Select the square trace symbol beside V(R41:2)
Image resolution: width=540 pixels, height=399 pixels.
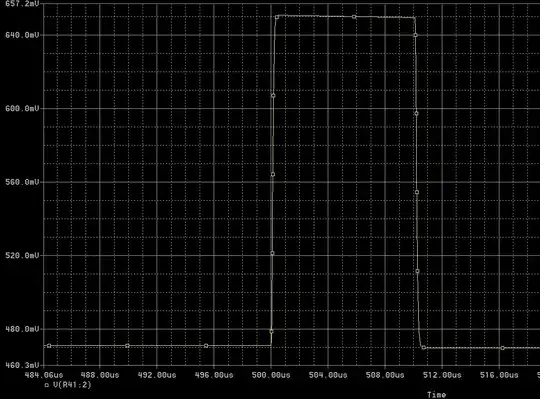coord(47,385)
